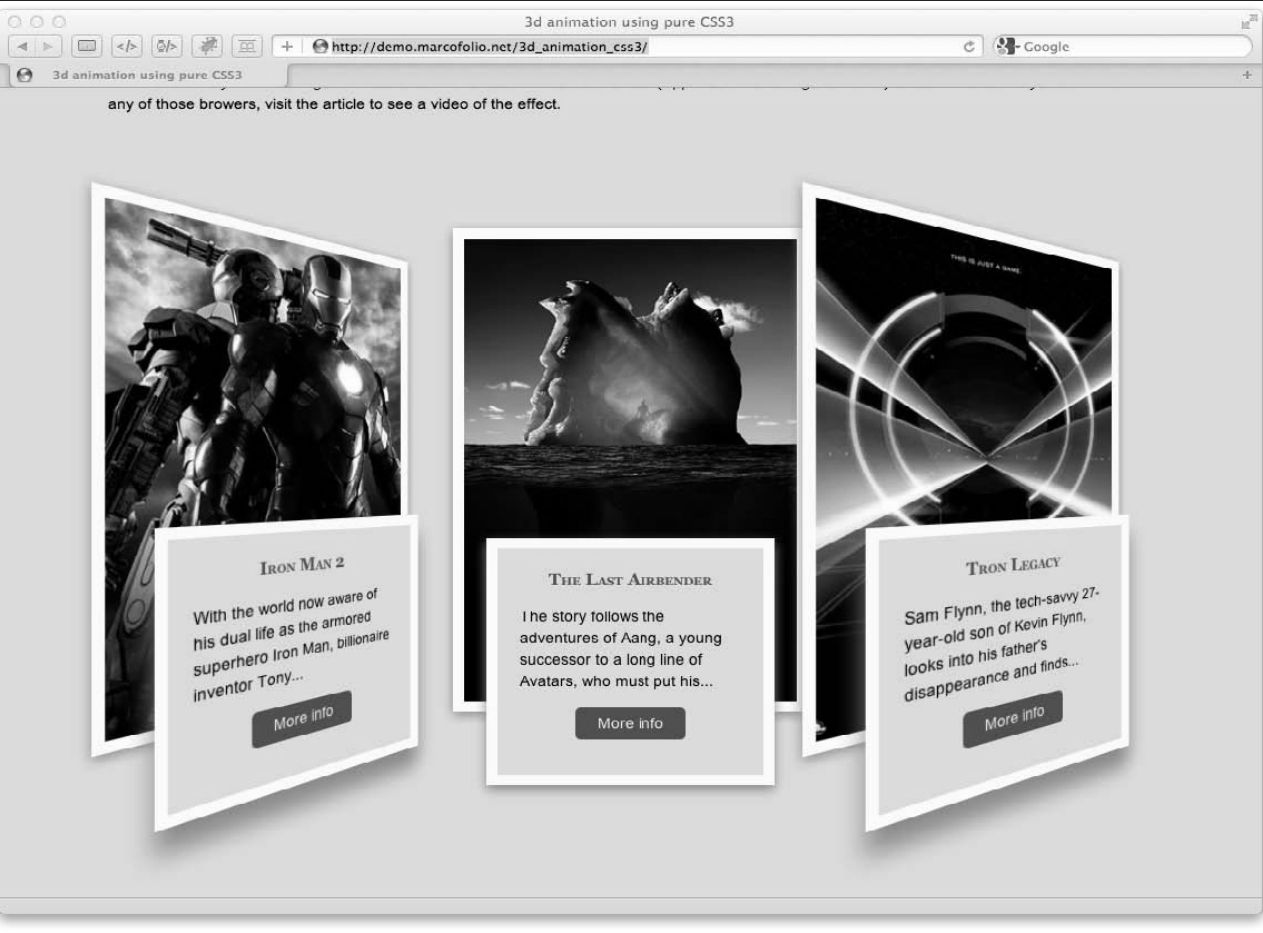The image size is (1263, 933).
Task: Click the browser back arrow button
Action: tap(22, 46)
